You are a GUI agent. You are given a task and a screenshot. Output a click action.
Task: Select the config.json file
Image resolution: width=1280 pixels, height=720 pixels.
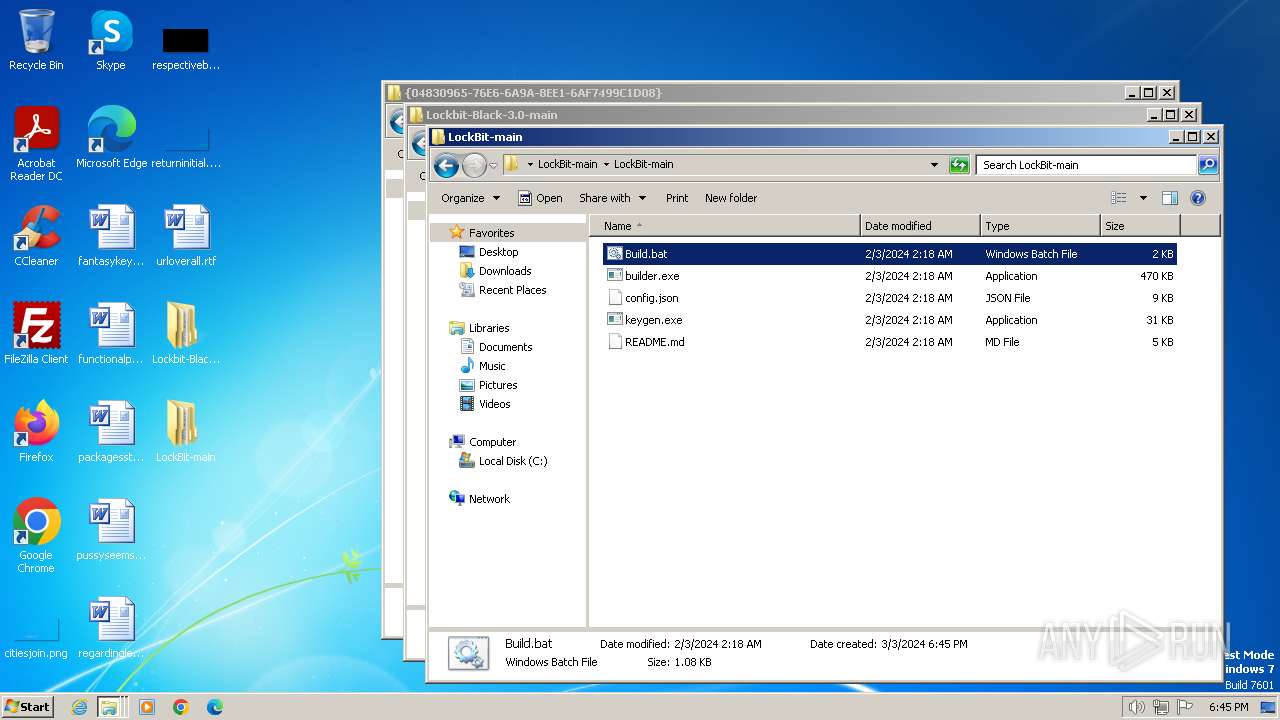pos(890,298)
